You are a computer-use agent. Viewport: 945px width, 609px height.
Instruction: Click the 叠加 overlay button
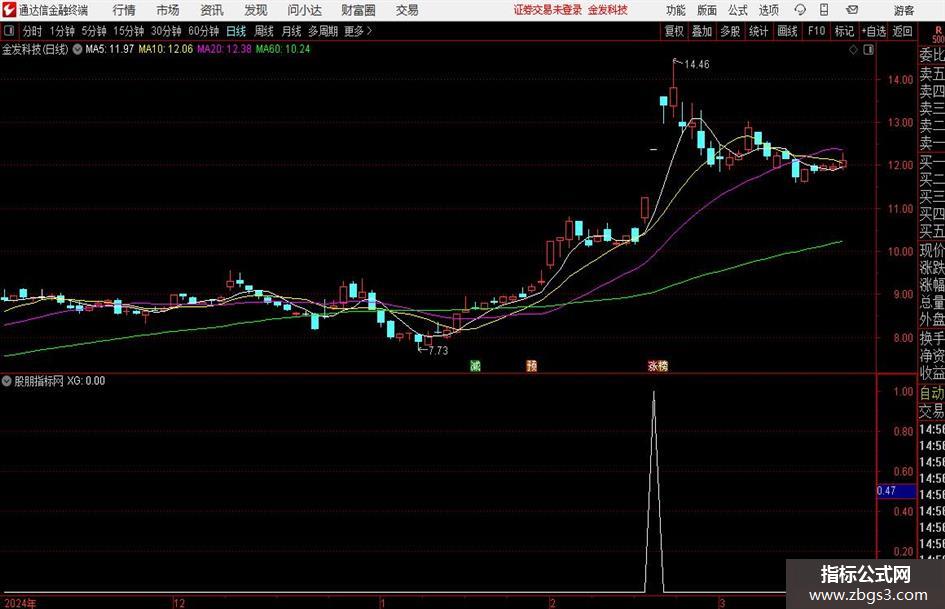(x=702, y=31)
